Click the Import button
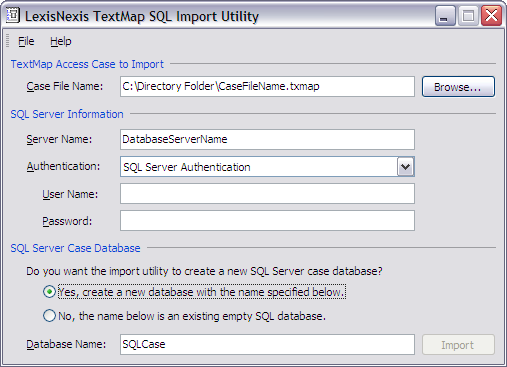Viewport: 507px width, 367px height. (458, 345)
